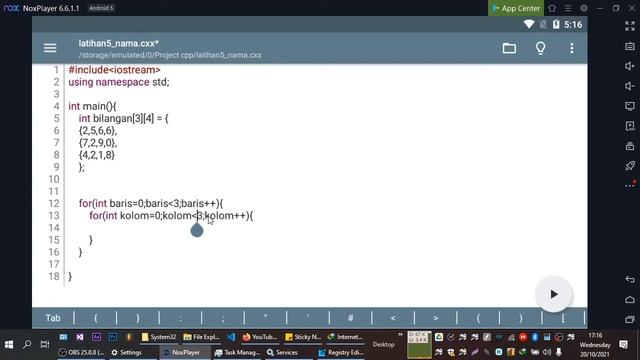The image size is (640, 360).
Task: Click the 'int bilangan[3][4] = {' line
Action: tap(124, 118)
